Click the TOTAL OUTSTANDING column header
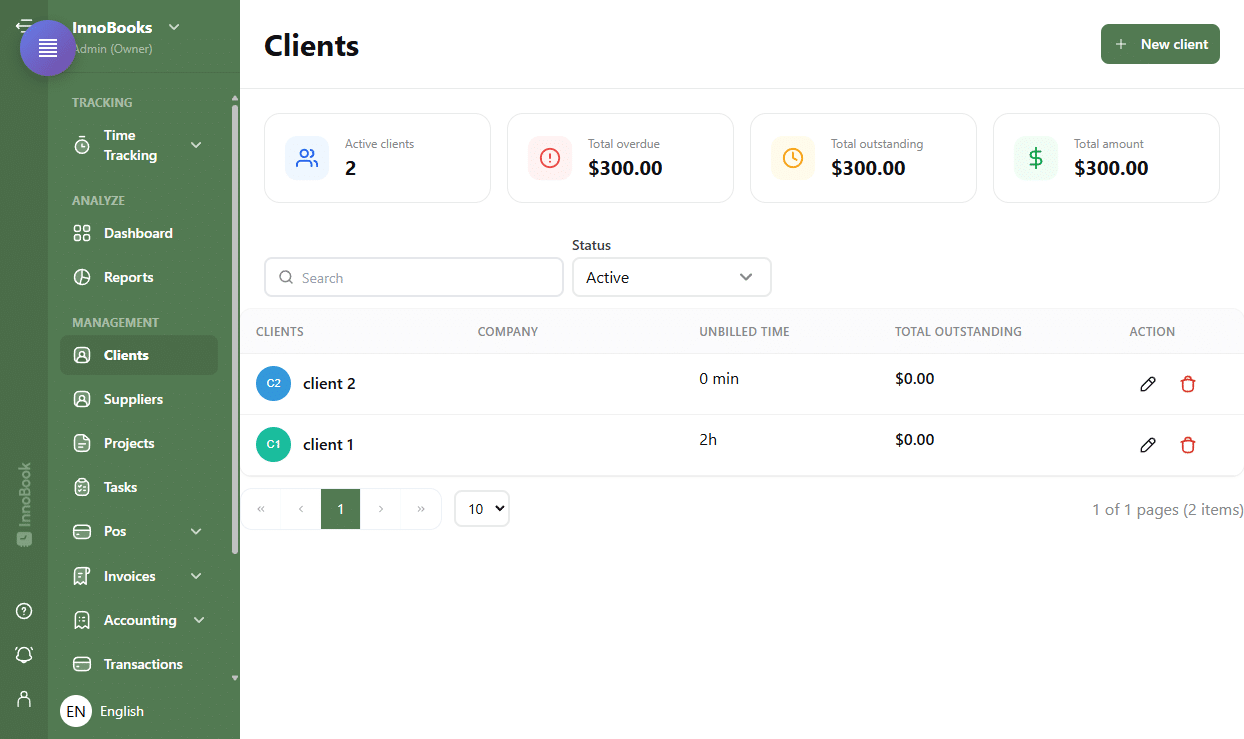 click(x=958, y=331)
